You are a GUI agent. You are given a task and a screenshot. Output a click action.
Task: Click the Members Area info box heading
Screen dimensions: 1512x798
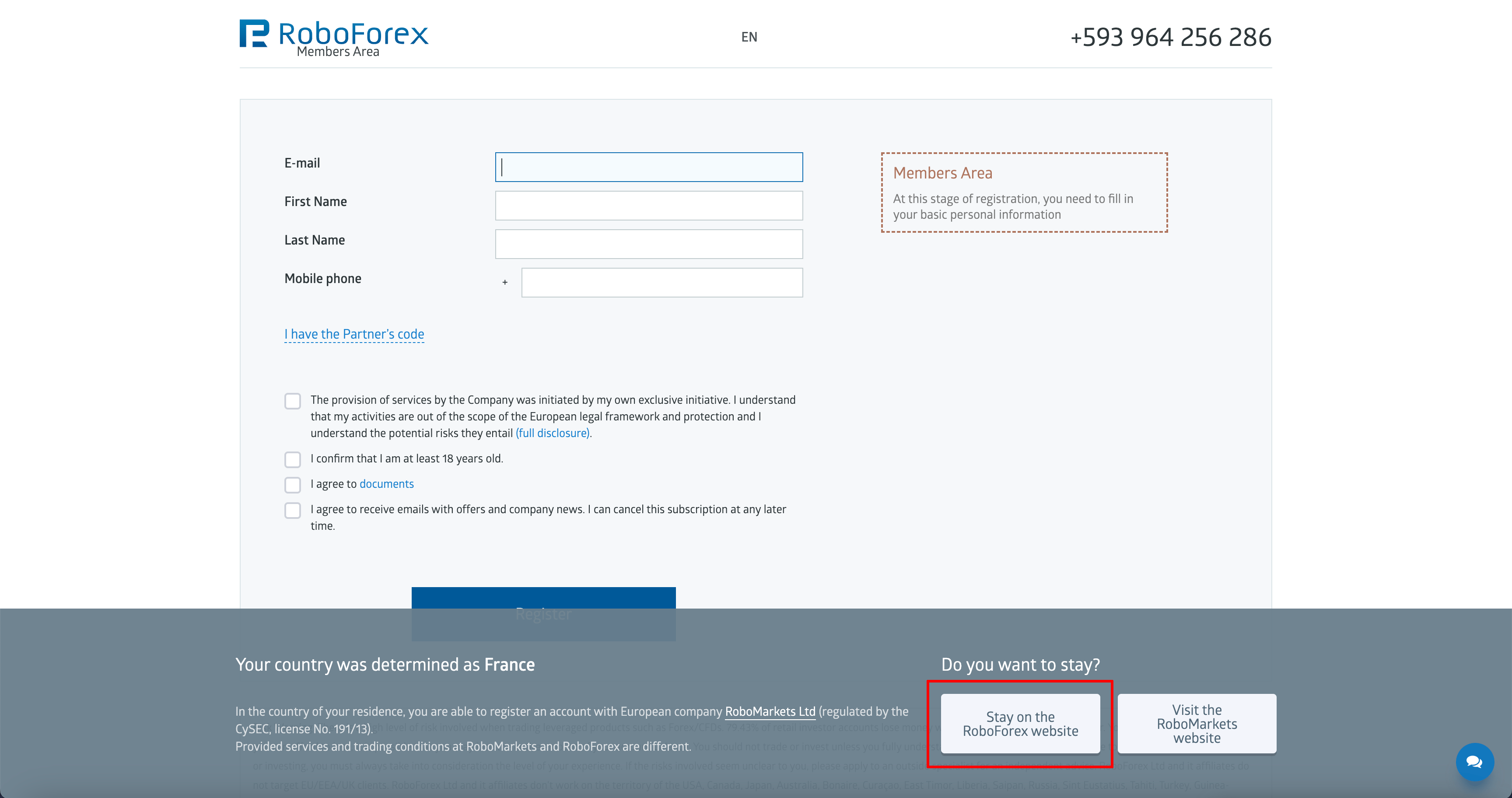pyautogui.click(x=943, y=173)
